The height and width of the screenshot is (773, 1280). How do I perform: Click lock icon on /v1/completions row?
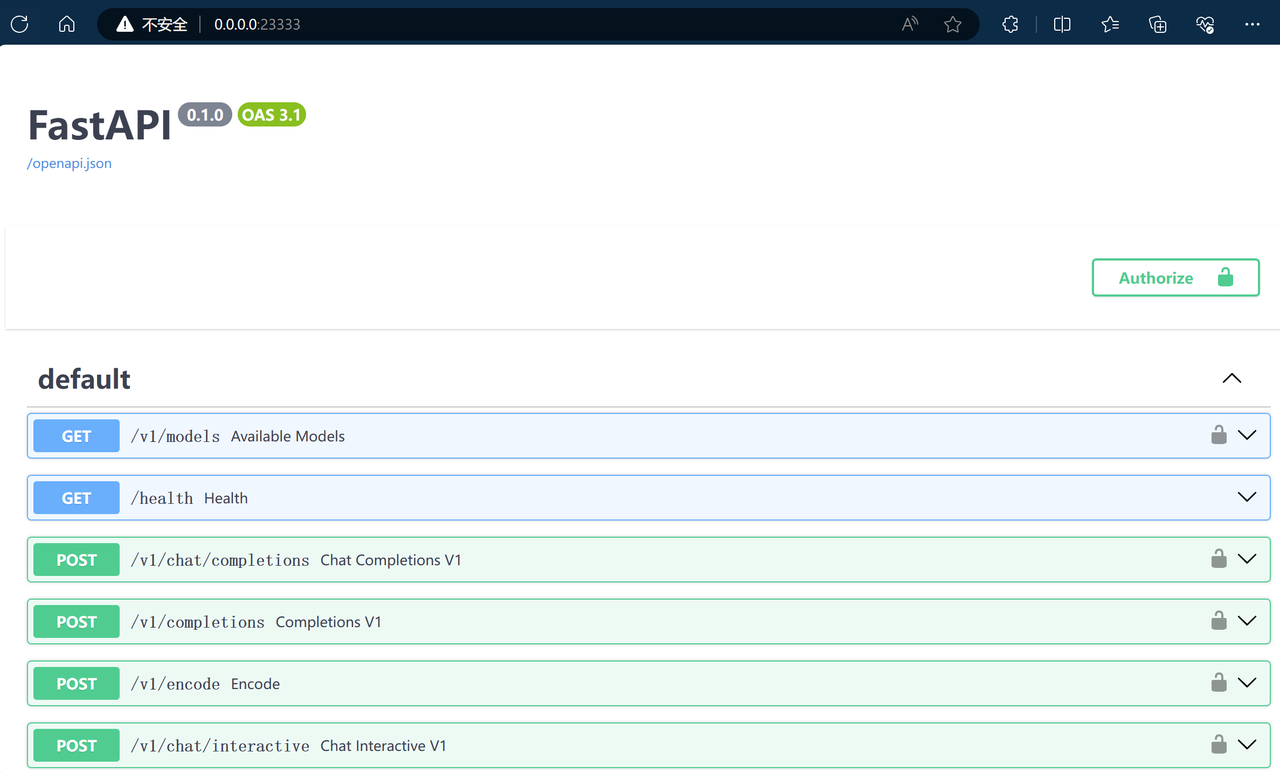click(1219, 621)
